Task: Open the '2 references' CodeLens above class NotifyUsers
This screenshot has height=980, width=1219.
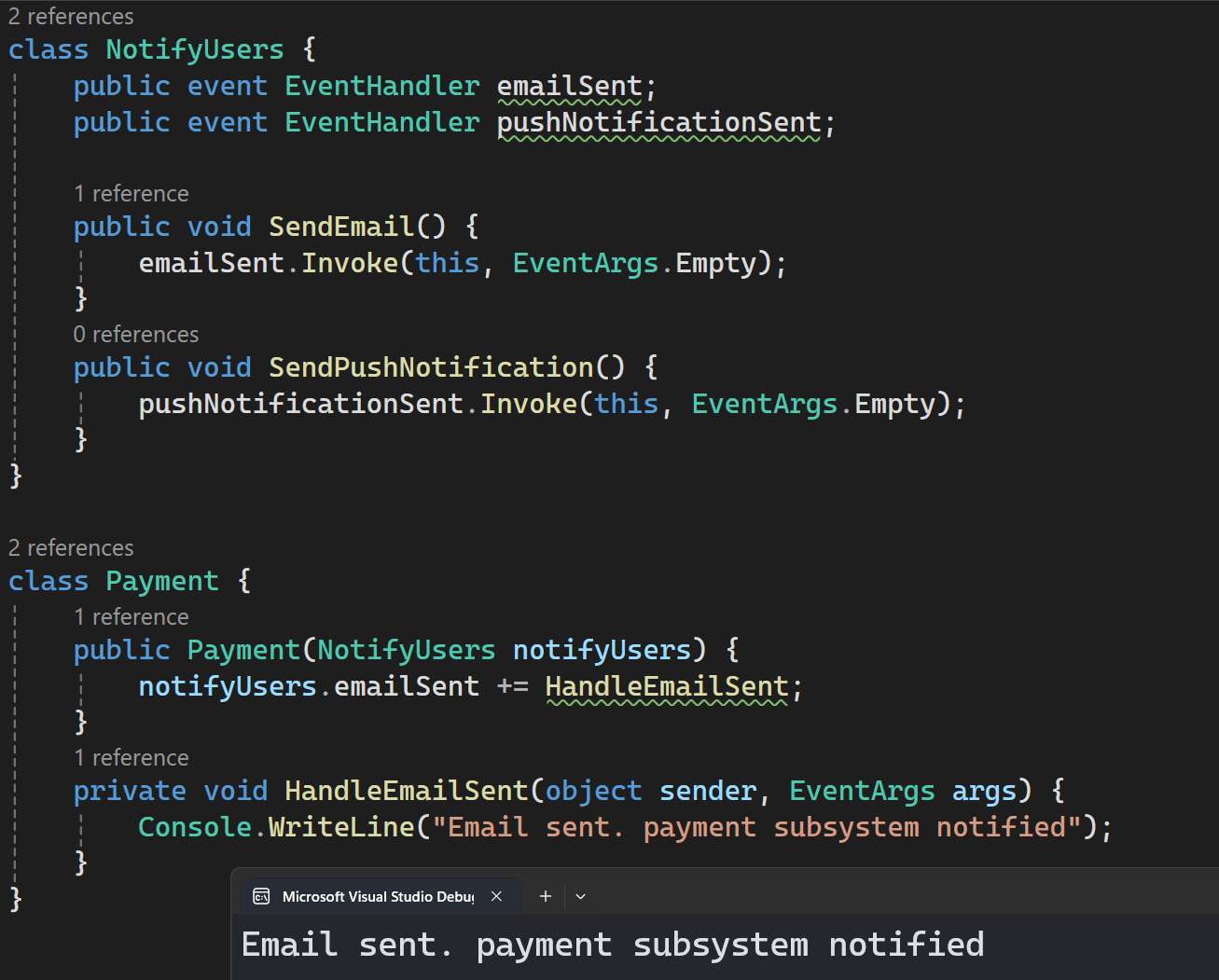Action: (x=71, y=17)
